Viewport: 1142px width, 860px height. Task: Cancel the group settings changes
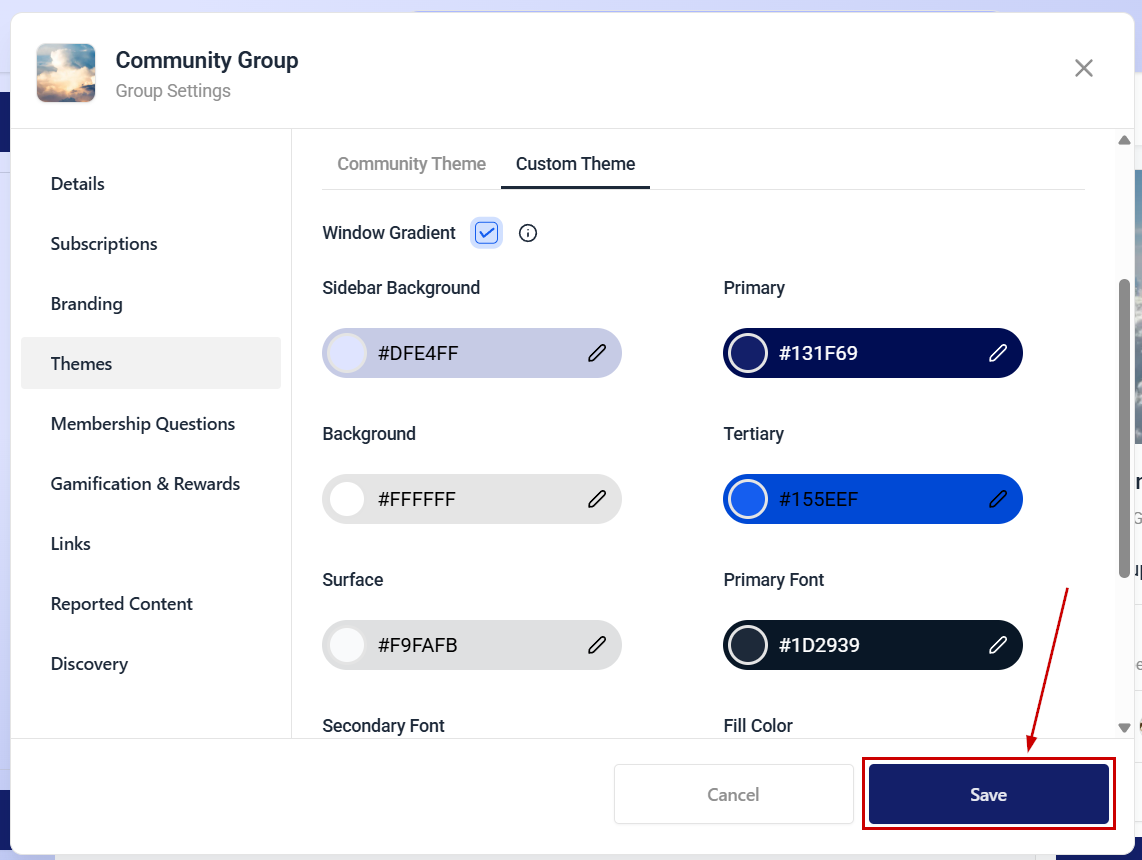point(733,794)
